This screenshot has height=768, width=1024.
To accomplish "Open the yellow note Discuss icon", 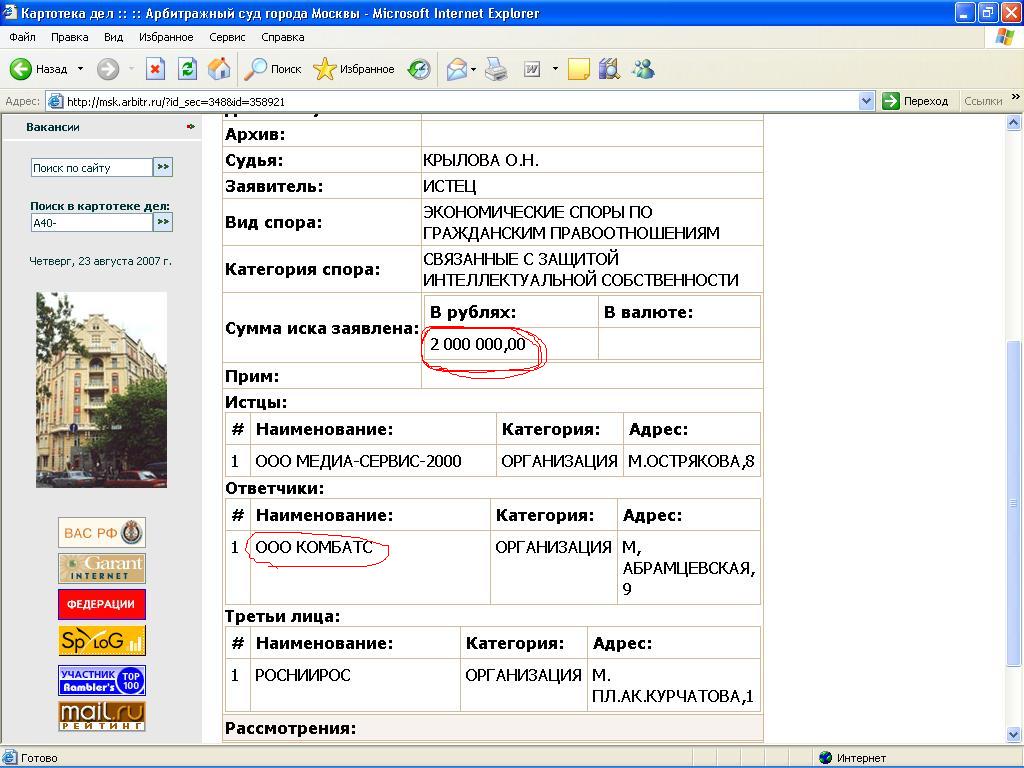I will (579, 69).
